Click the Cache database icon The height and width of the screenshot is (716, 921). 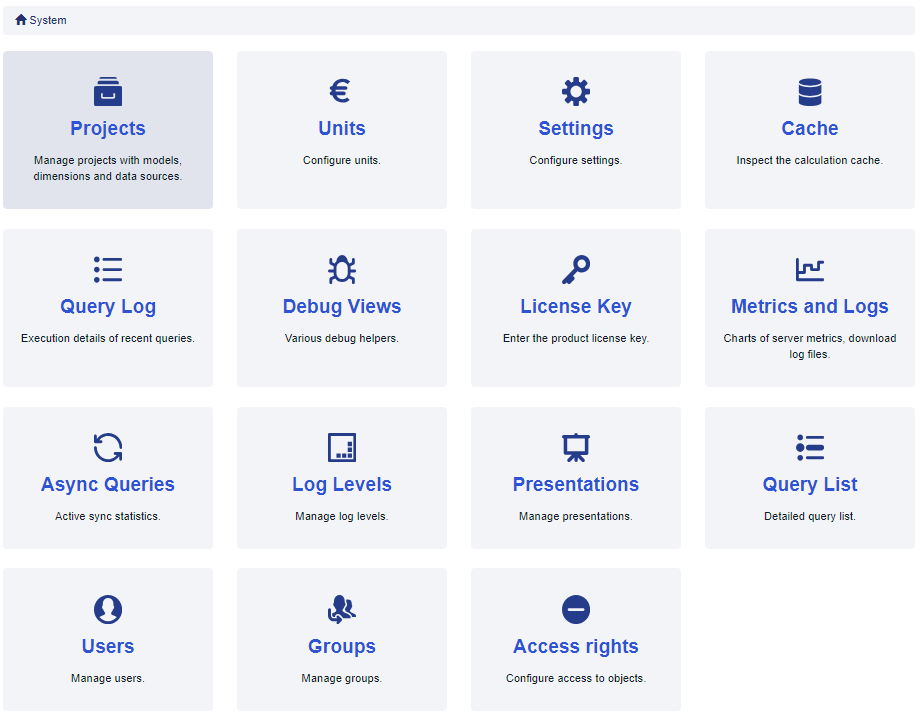pos(810,92)
